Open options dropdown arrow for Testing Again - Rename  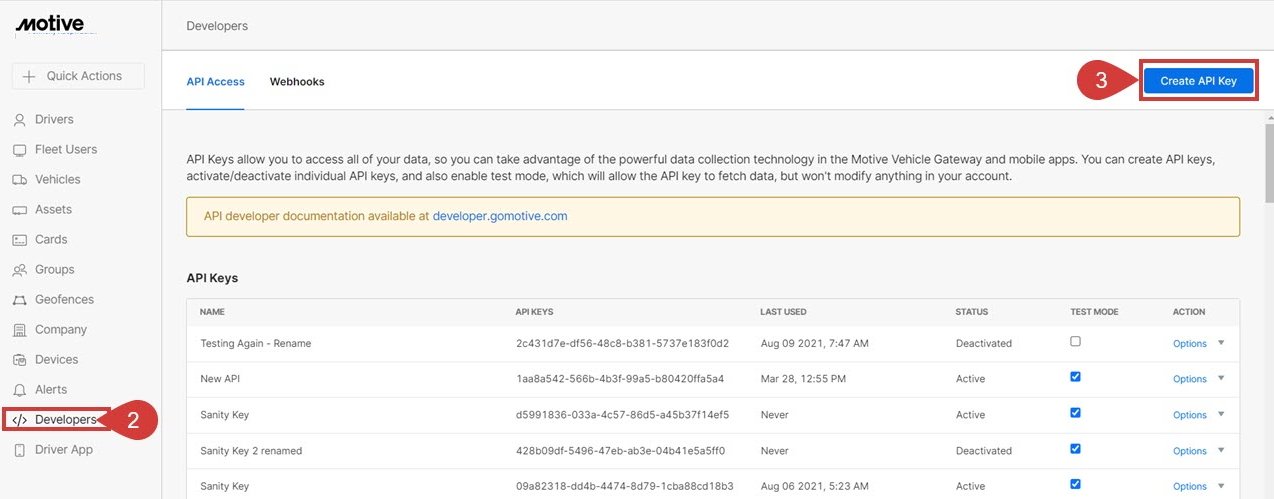pyautogui.click(x=1221, y=343)
